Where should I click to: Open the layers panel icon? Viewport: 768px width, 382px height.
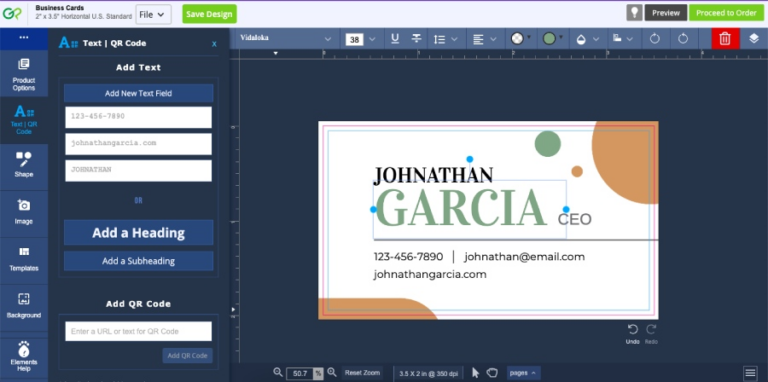[754, 39]
